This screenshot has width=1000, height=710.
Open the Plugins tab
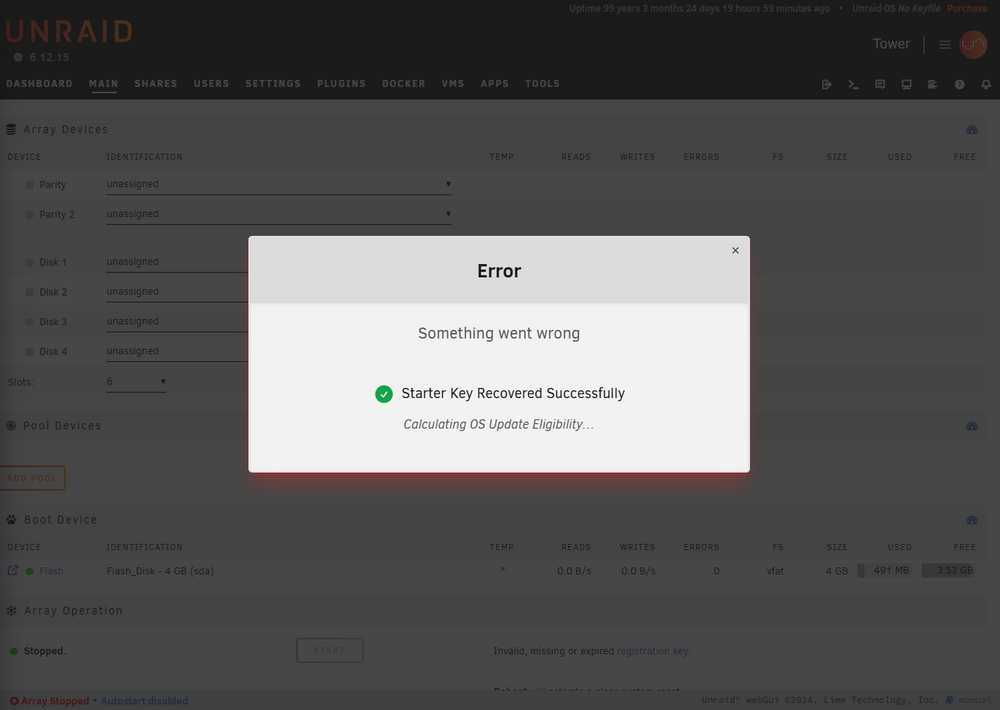[341, 84]
